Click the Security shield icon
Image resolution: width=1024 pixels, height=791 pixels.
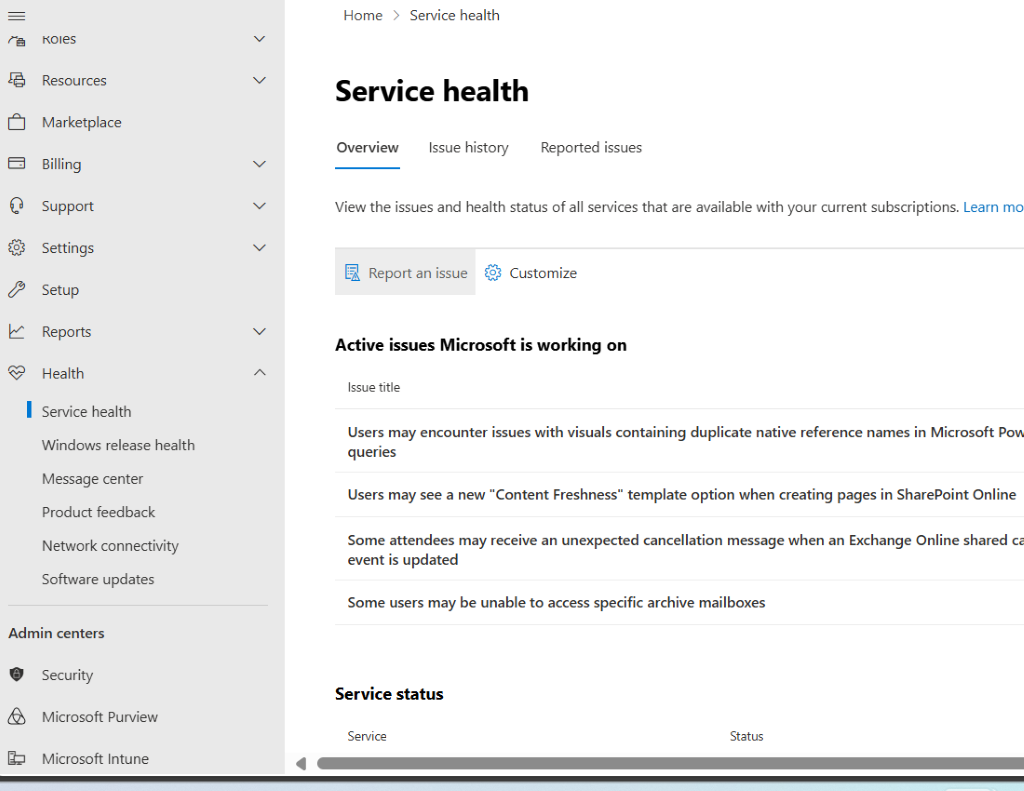[x=16, y=674]
